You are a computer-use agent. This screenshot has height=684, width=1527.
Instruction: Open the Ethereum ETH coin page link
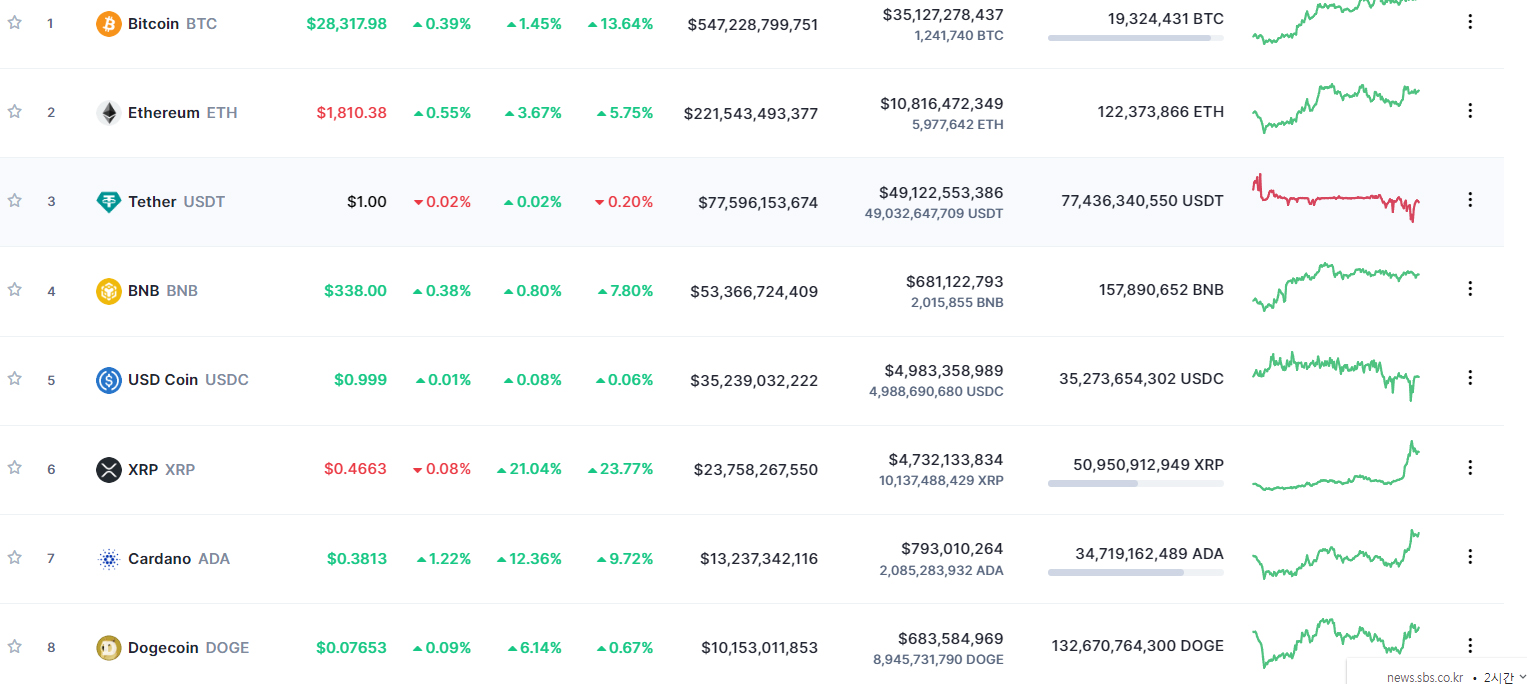[x=183, y=113]
